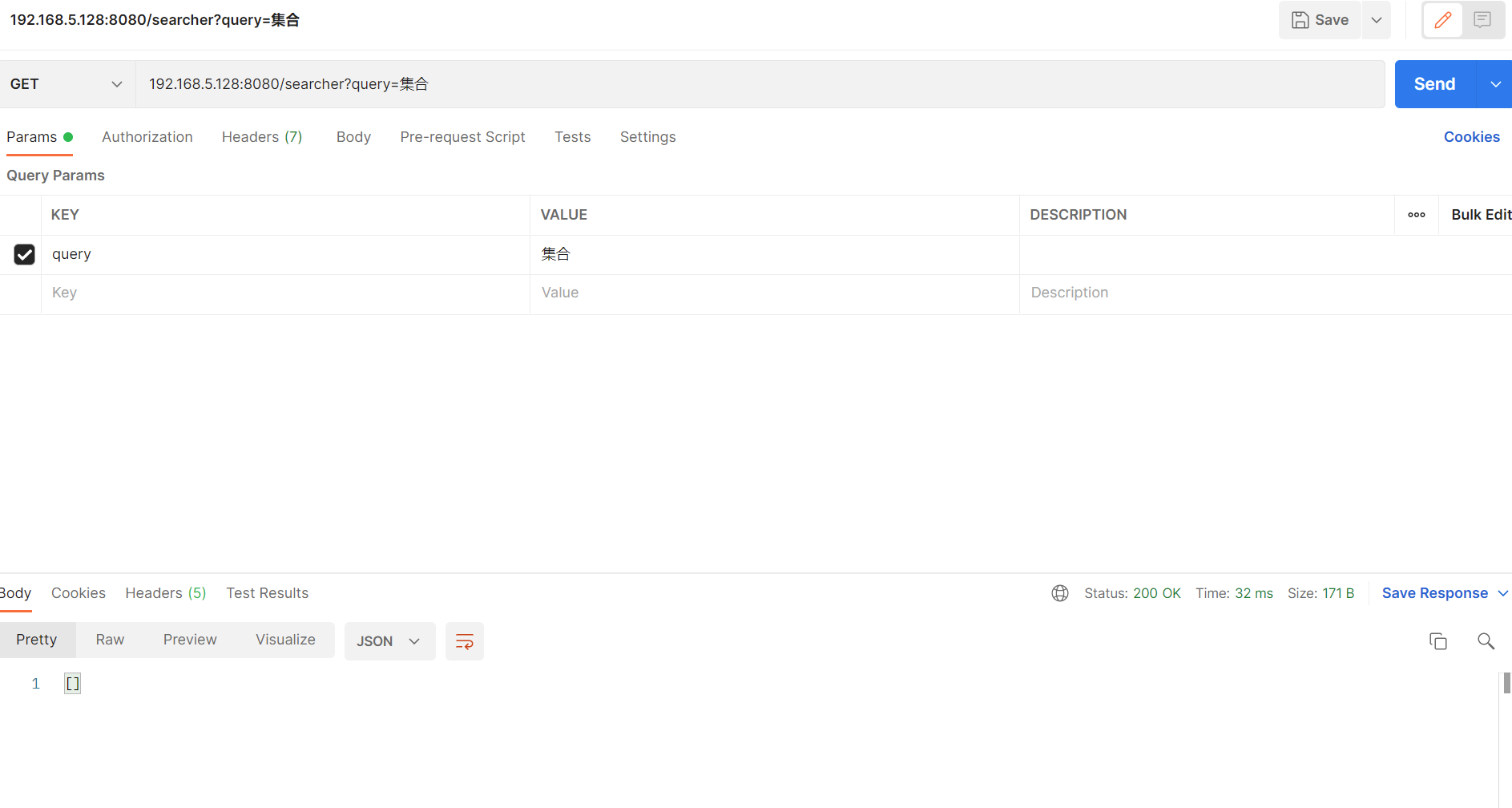Switch to the Authorization tab
1512x808 pixels.
(x=147, y=137)
